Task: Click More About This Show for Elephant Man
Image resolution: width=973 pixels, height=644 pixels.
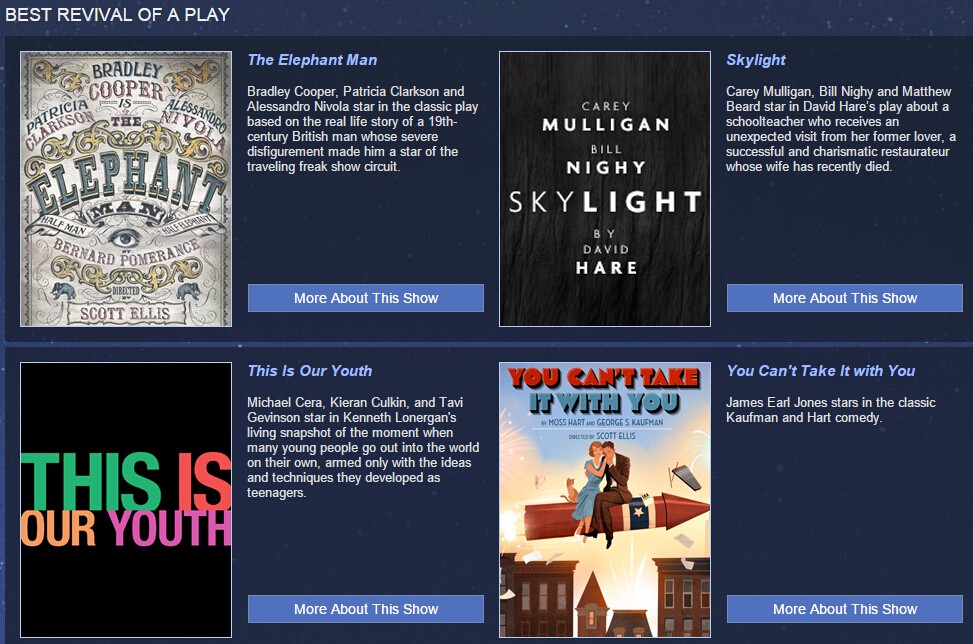Action: click(366, 298)
